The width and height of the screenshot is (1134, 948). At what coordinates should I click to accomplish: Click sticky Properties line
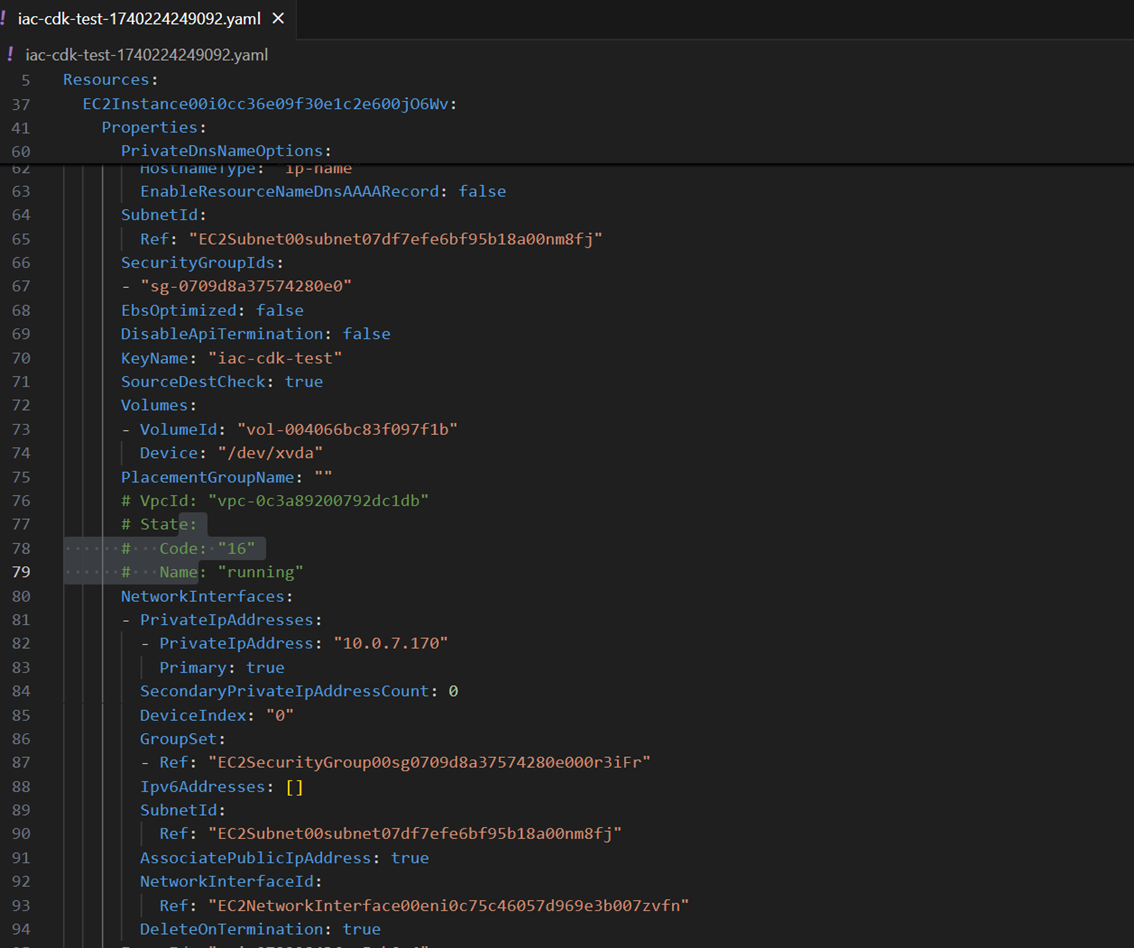tap(154, 127)
